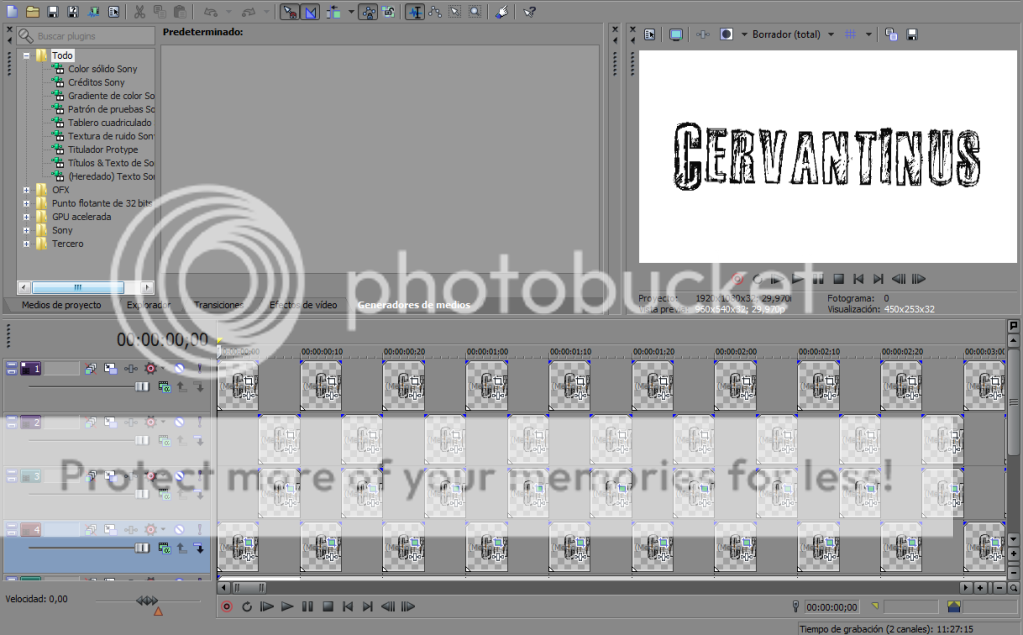Save the project with the first disk icon
The image size is (1023, 635).
click(x=53, y=12)
